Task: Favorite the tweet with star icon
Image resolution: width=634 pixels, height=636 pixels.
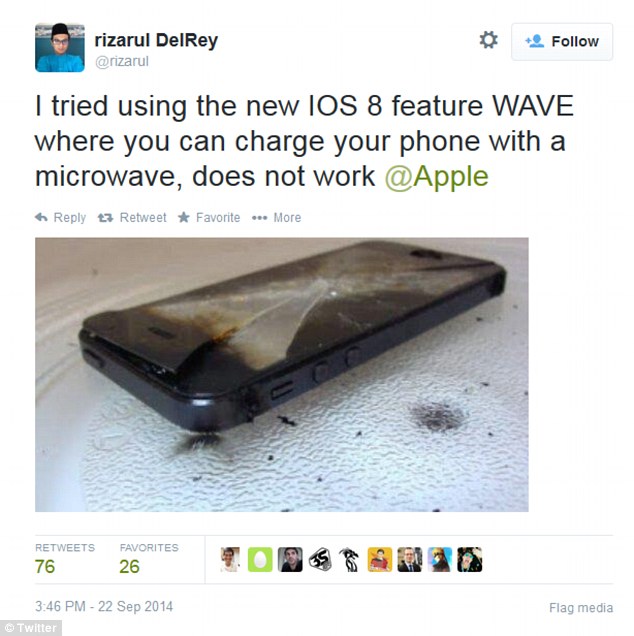Action: [184, 217]
